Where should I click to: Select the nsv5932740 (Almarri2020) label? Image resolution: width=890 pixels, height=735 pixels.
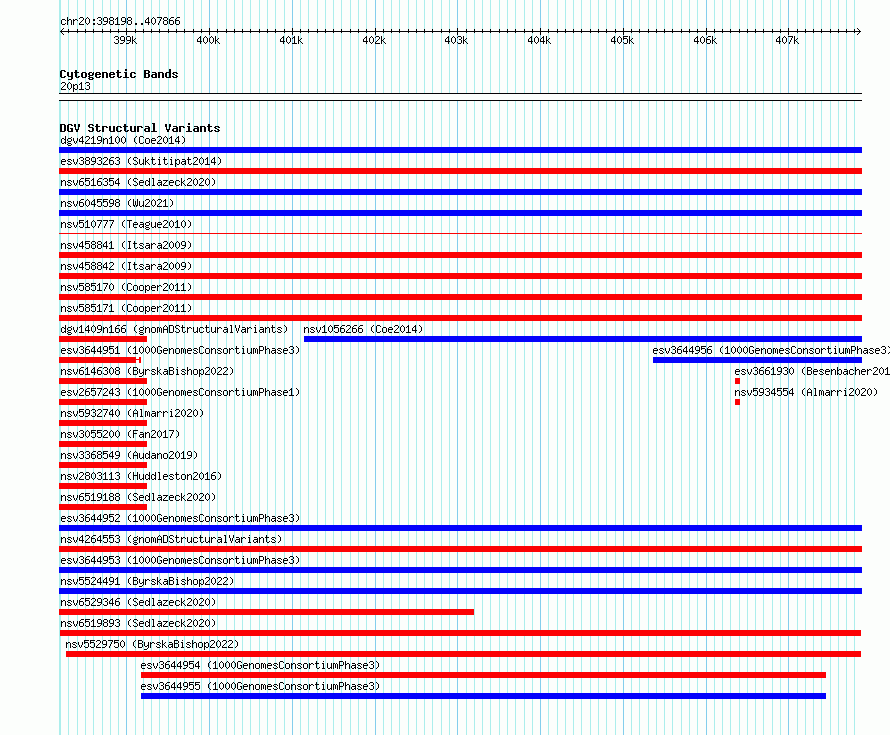(132, 413)
